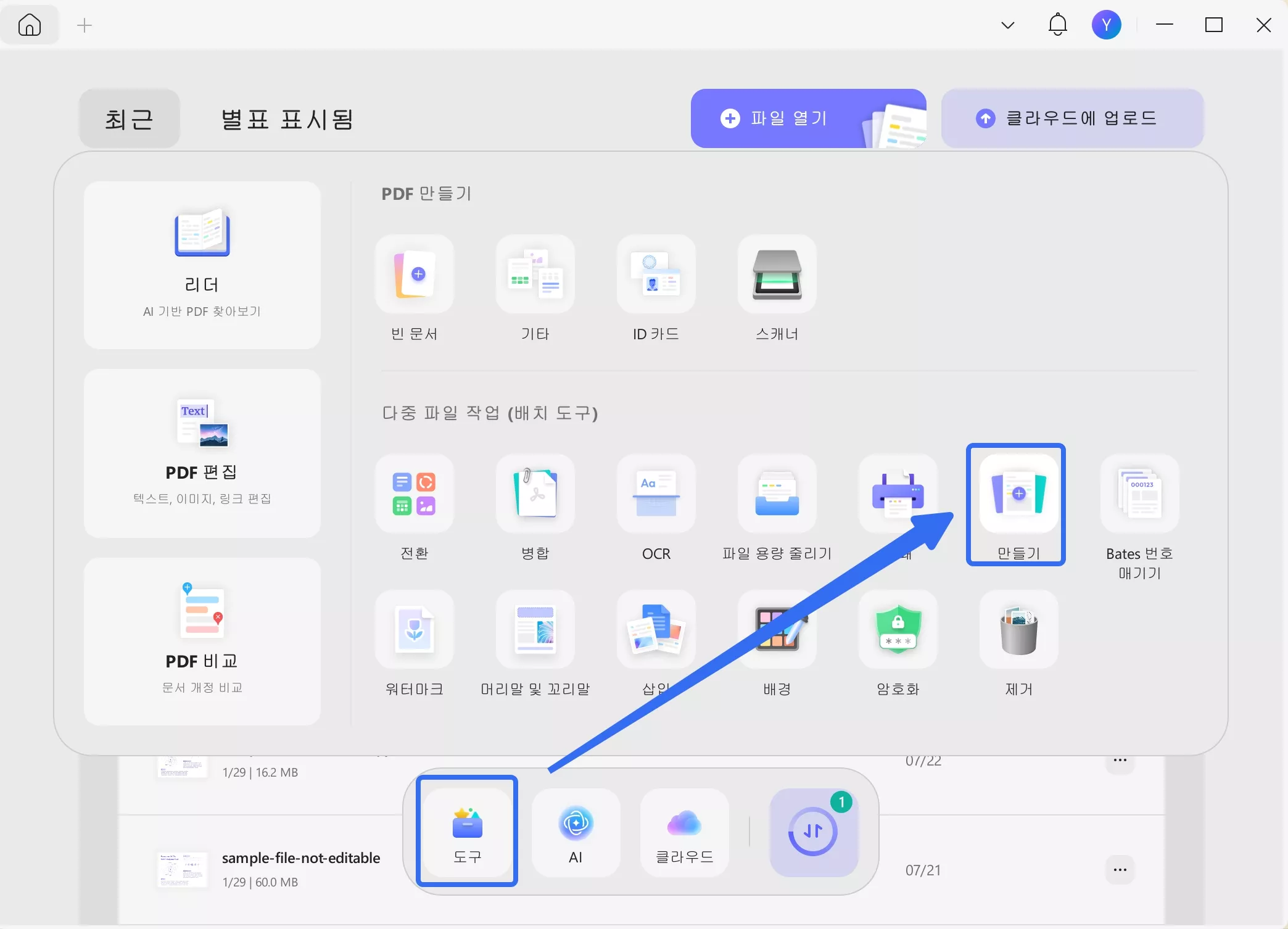Image resolution: width=1288 pixels, height=929 pixels.
Task: Open more options for sample-file-not-editable
Action: (1120, 870)
